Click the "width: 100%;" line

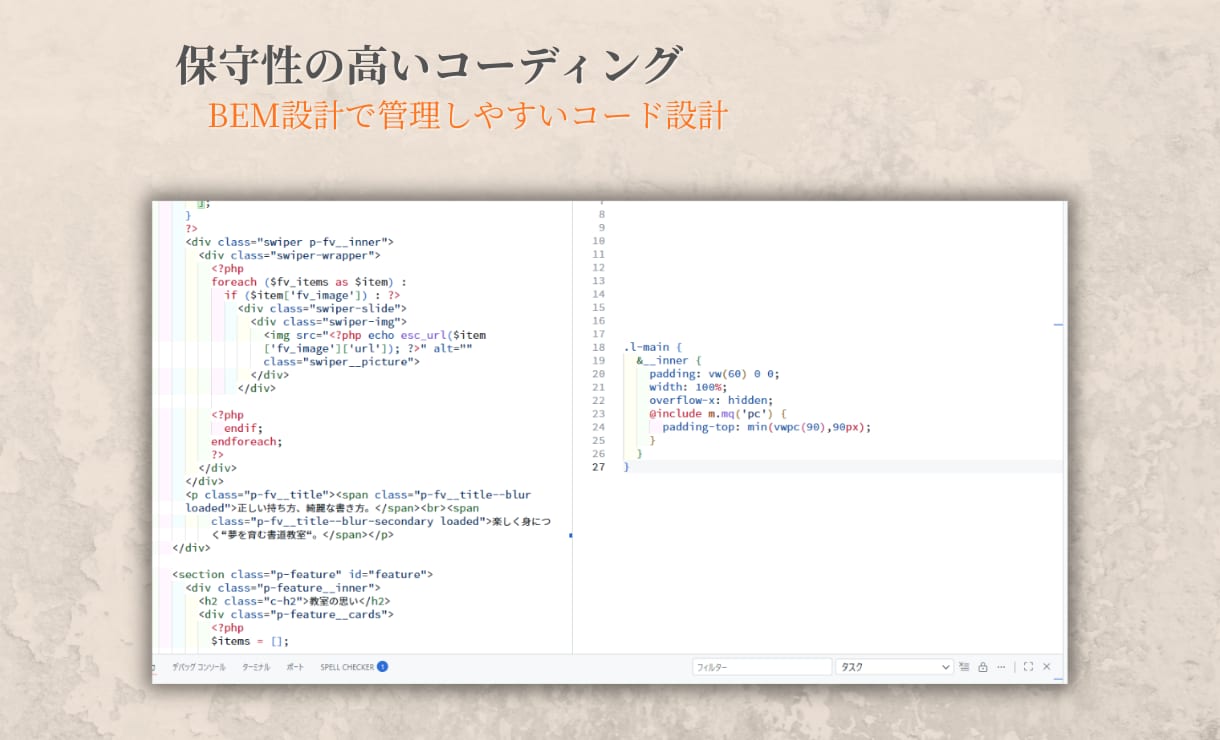(688, 387)
